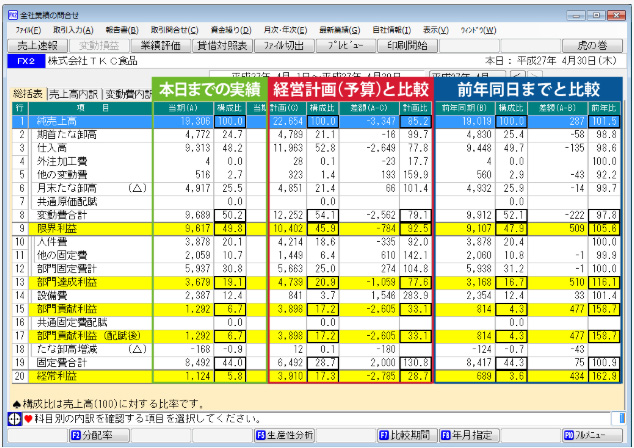Screen dimensions: 634x448
Task: Open the 月次・年次(E) menu
Action: pos(285,30)
